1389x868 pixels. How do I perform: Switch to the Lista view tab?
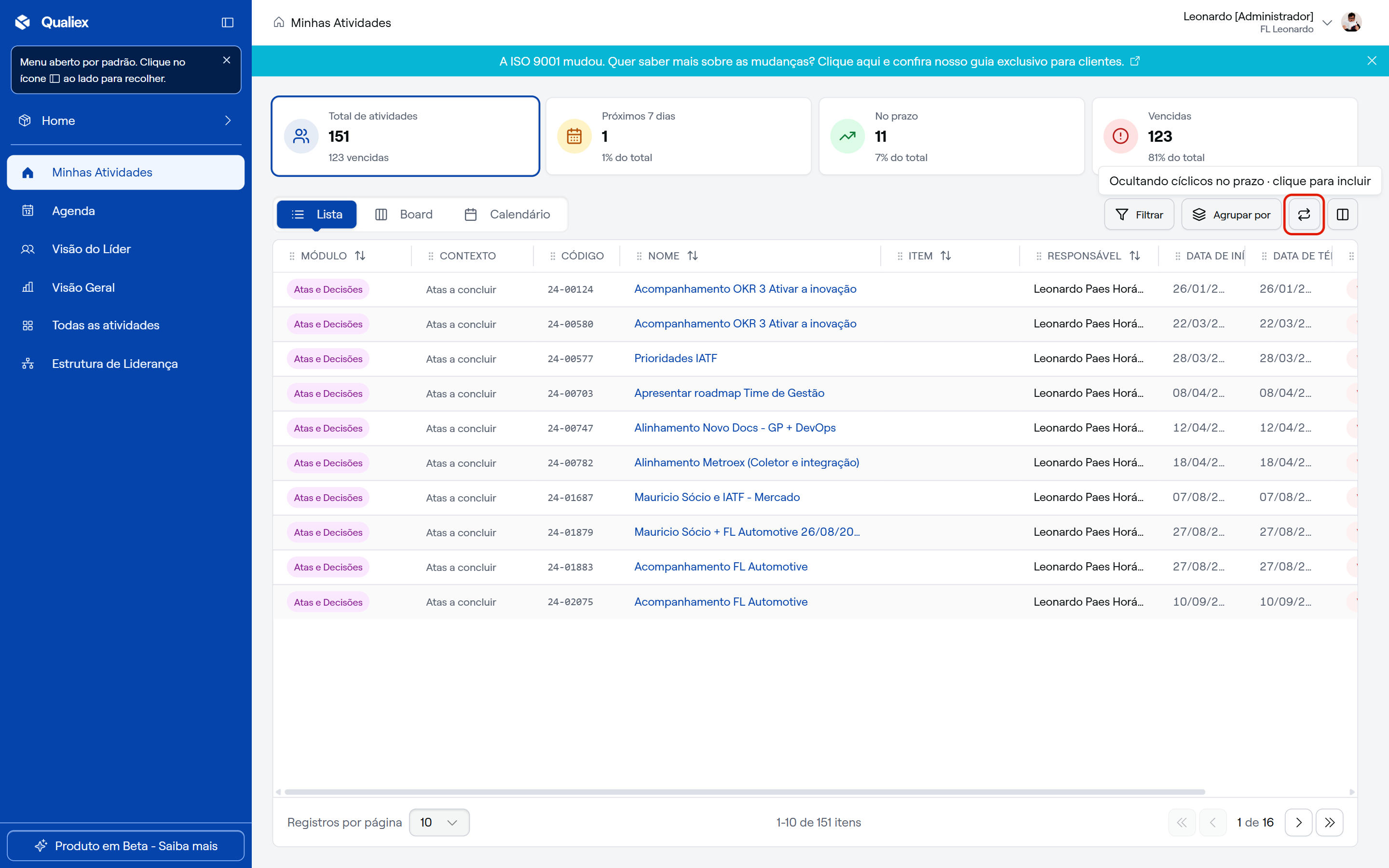[317, 215]
